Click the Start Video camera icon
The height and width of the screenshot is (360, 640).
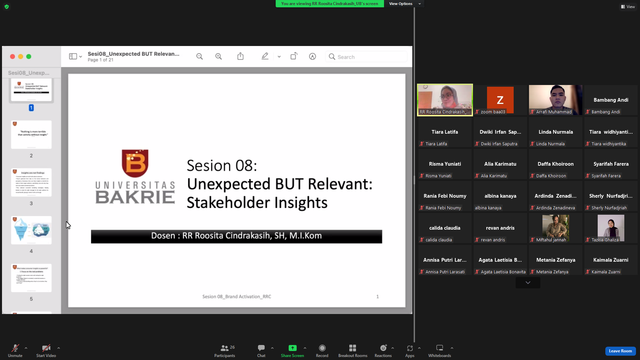point(46,348)
